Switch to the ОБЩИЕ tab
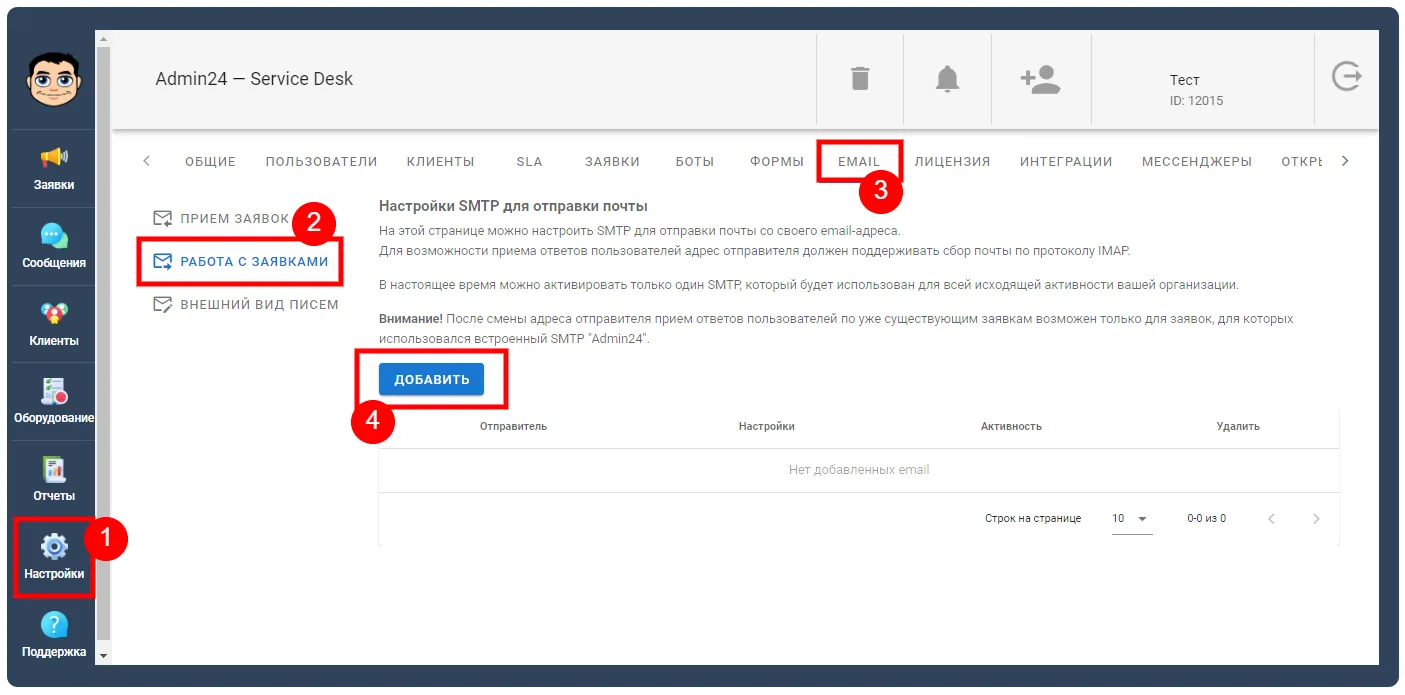 [x=210, y=161]
